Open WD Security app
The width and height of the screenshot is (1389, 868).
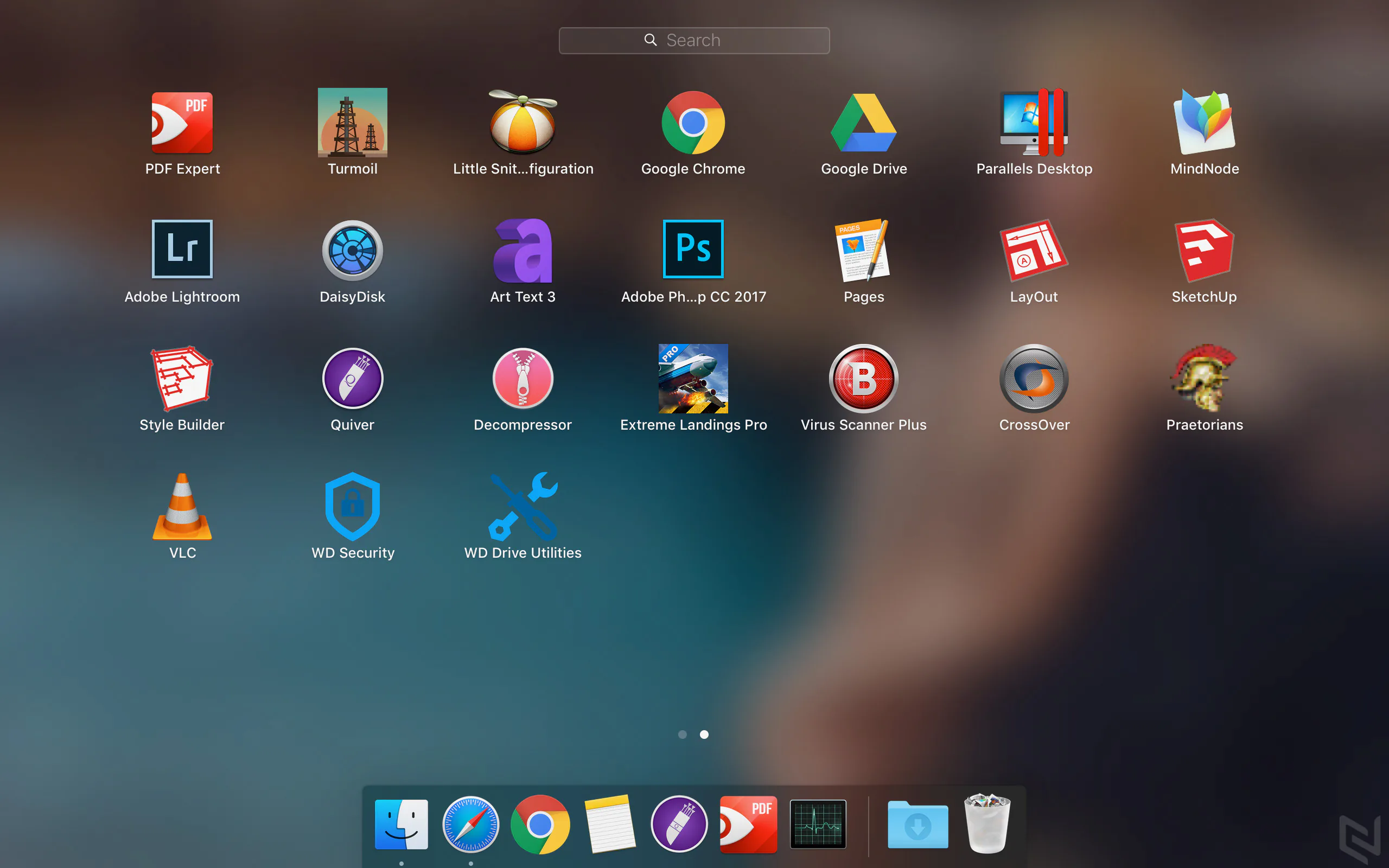point(353,506)
